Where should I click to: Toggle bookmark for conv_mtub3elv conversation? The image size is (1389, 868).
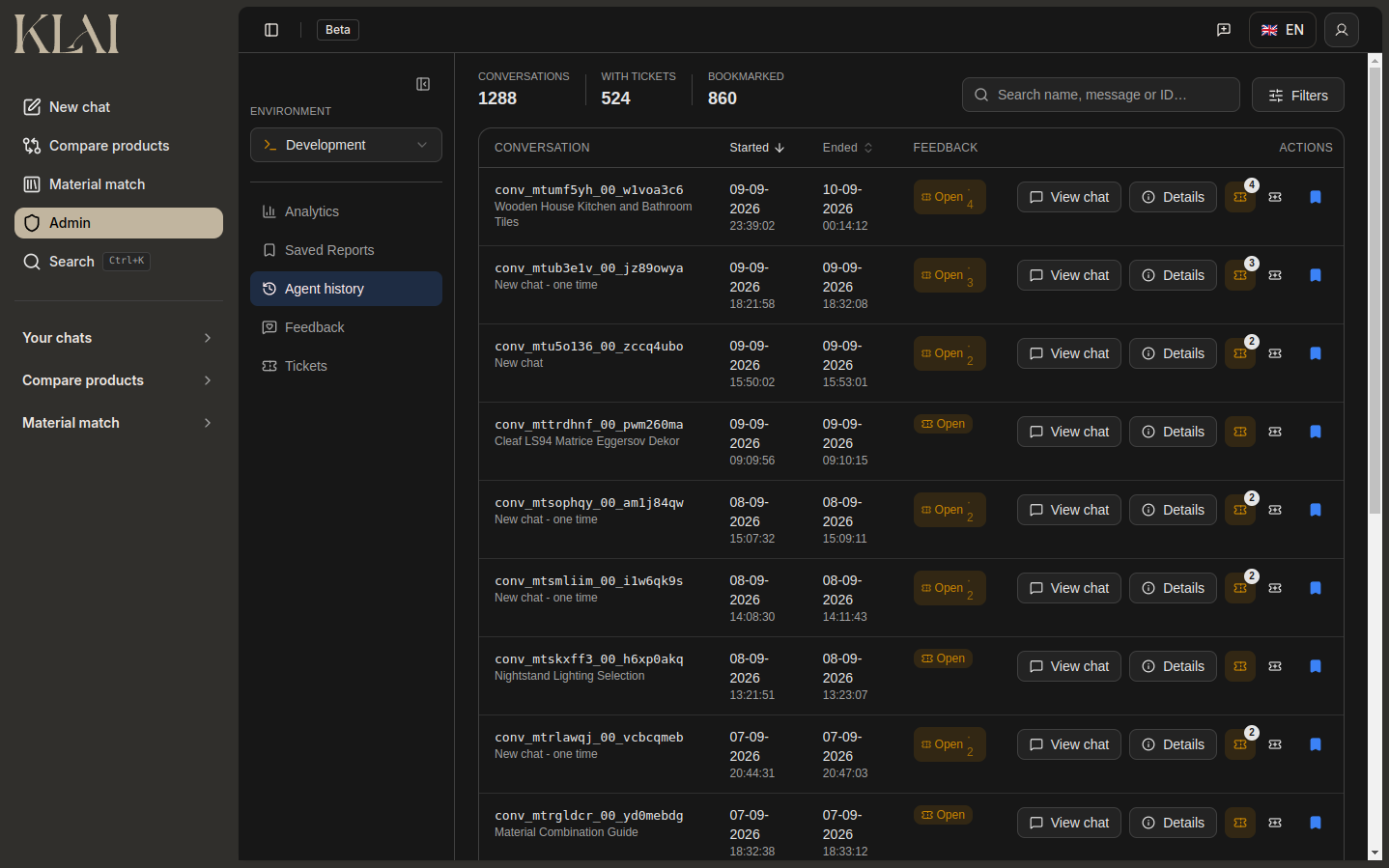point(1316,275)
